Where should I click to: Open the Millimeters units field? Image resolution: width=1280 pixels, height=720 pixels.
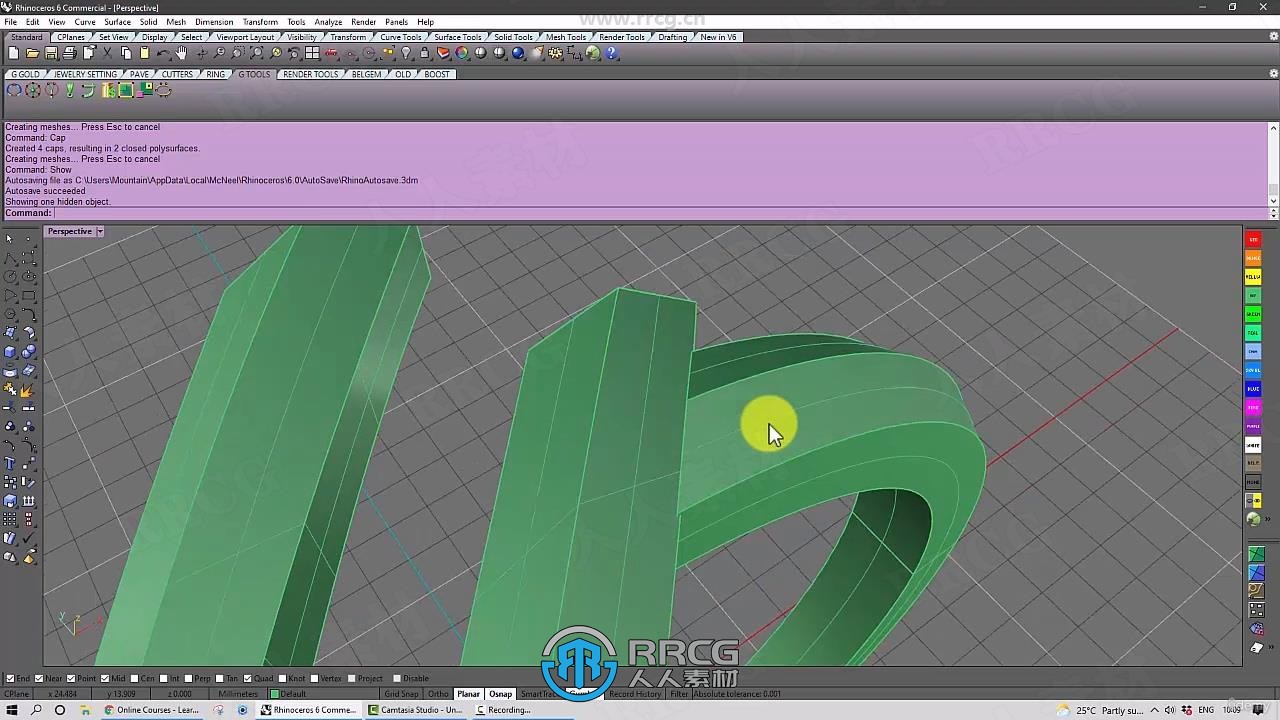click(x=238, y=694)
